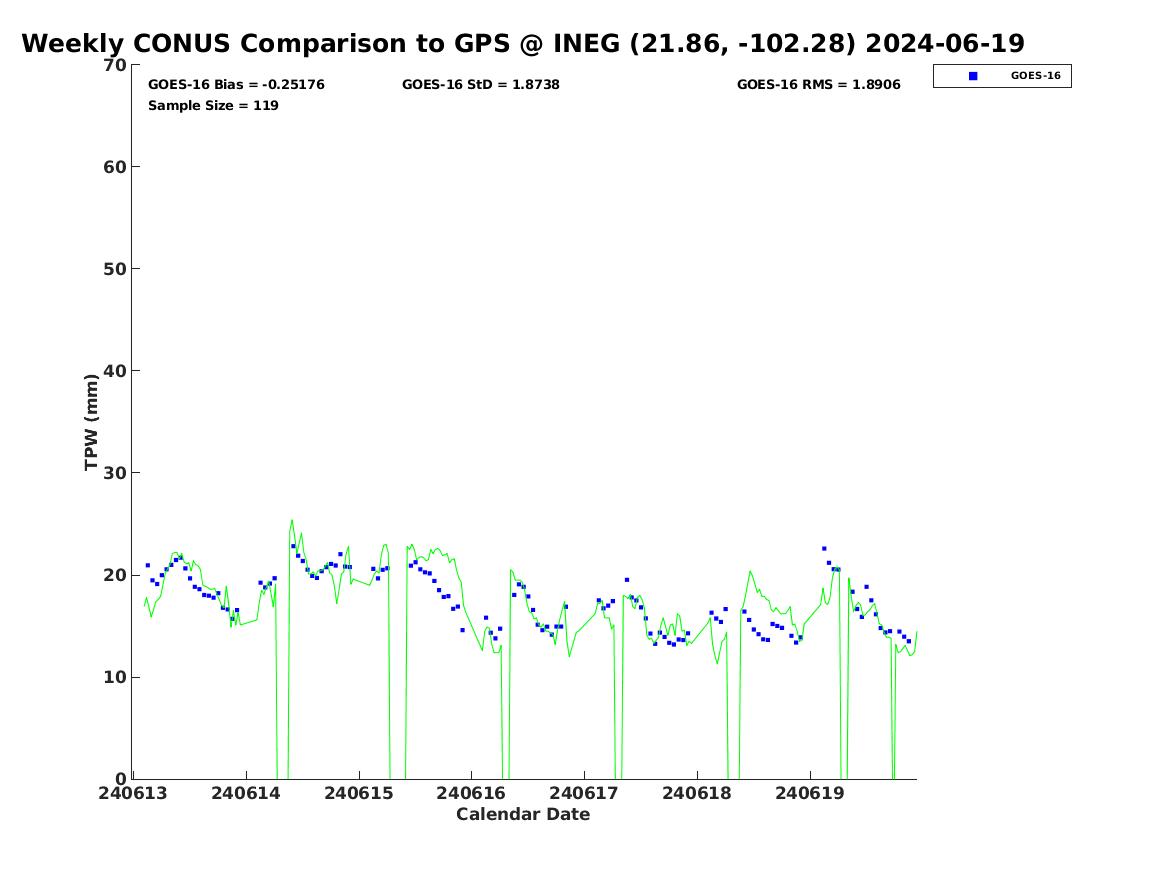Click the TPW (mm) y-axis label
The image size is (1167, 875).
point(91,422)
